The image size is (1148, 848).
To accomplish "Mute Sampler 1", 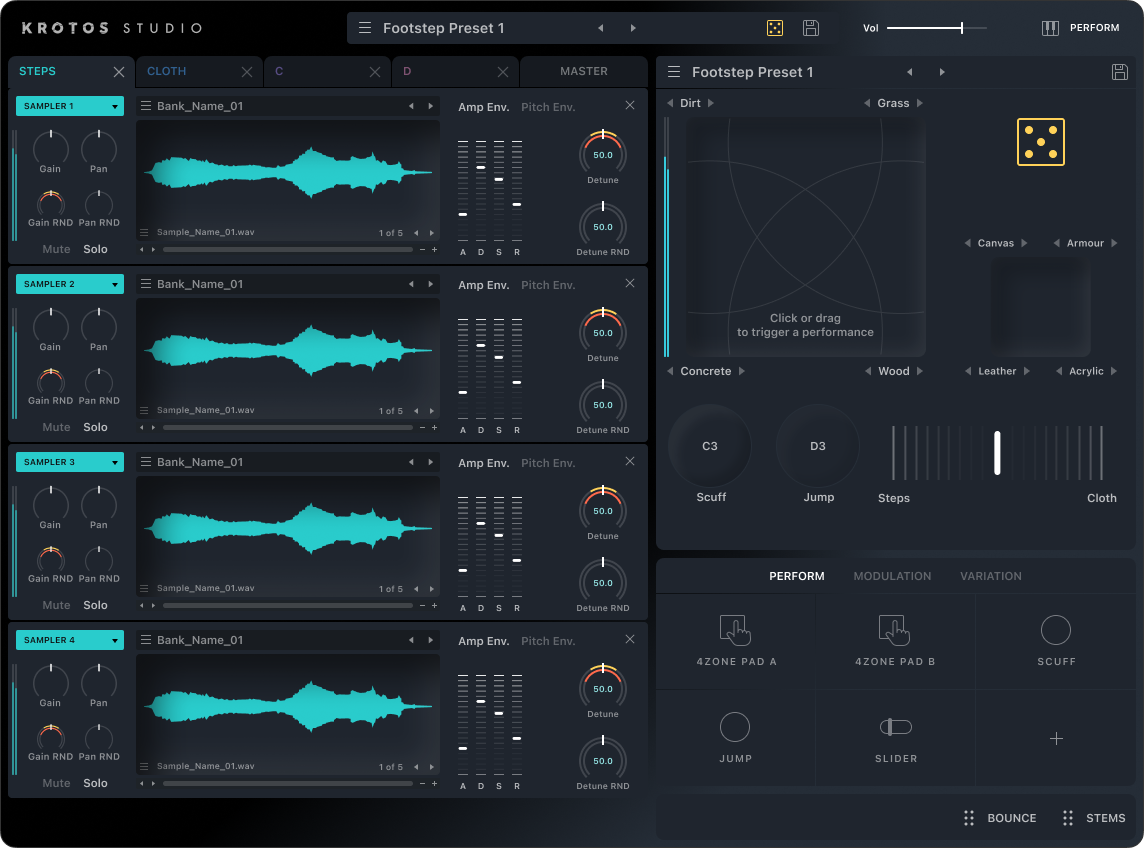I will (x=56, y=249).
